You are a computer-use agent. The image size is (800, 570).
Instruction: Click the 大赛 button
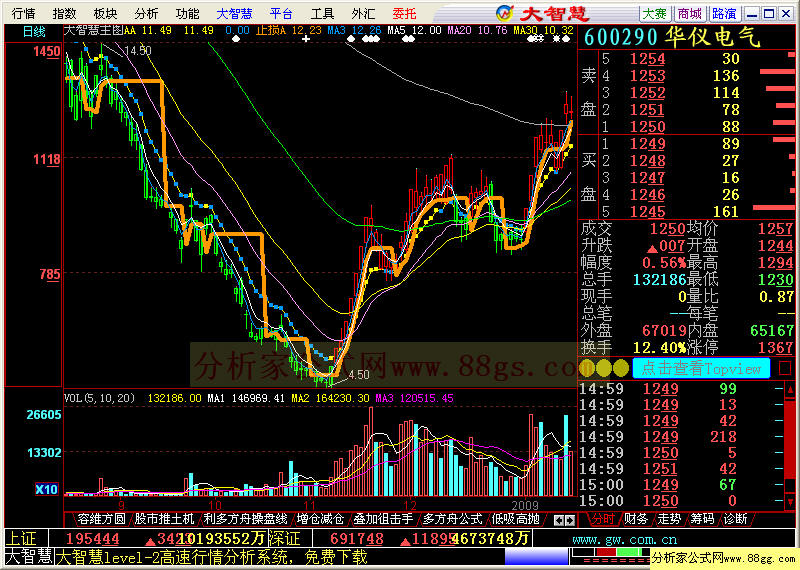[655, 14]
